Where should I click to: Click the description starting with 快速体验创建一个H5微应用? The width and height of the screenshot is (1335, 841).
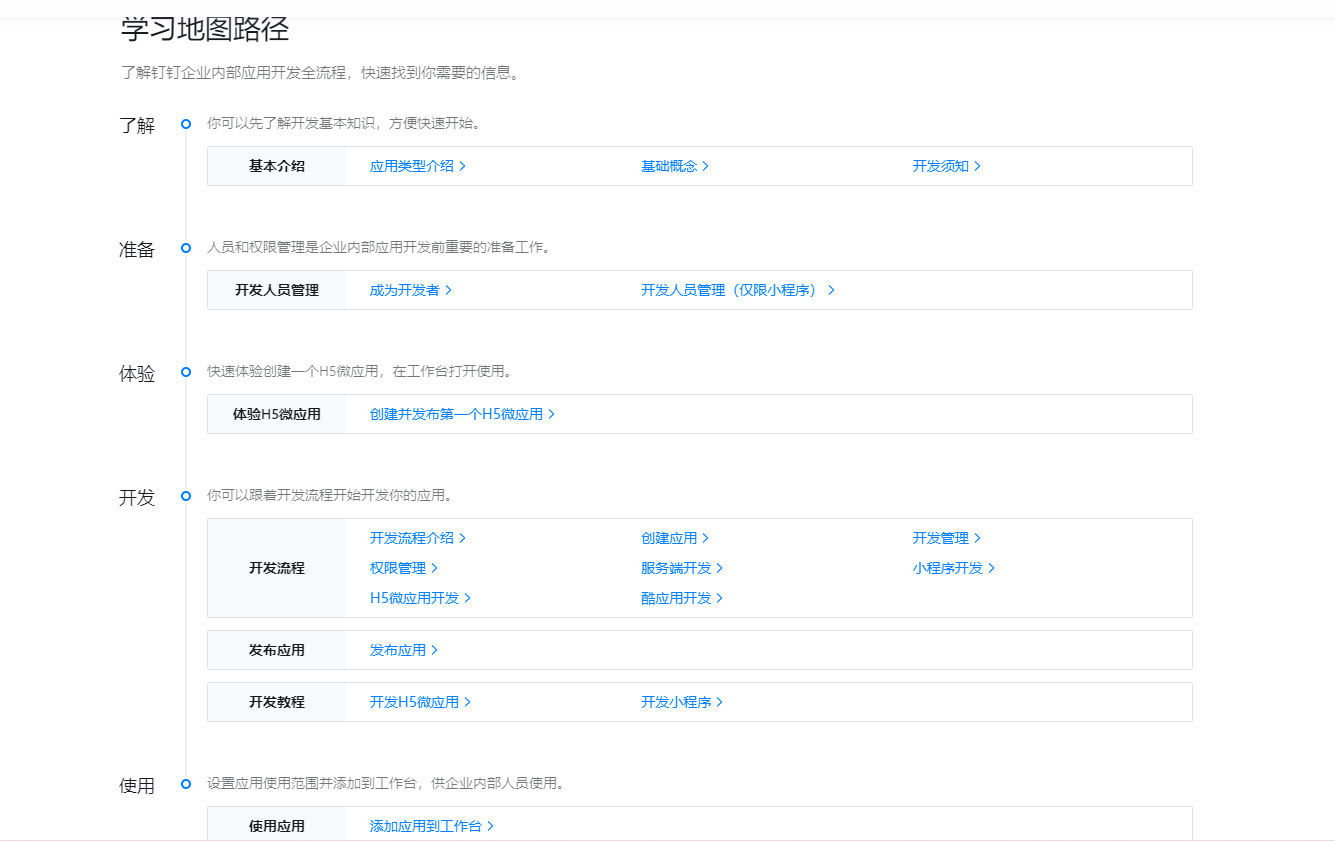click(x=360, y=371)
